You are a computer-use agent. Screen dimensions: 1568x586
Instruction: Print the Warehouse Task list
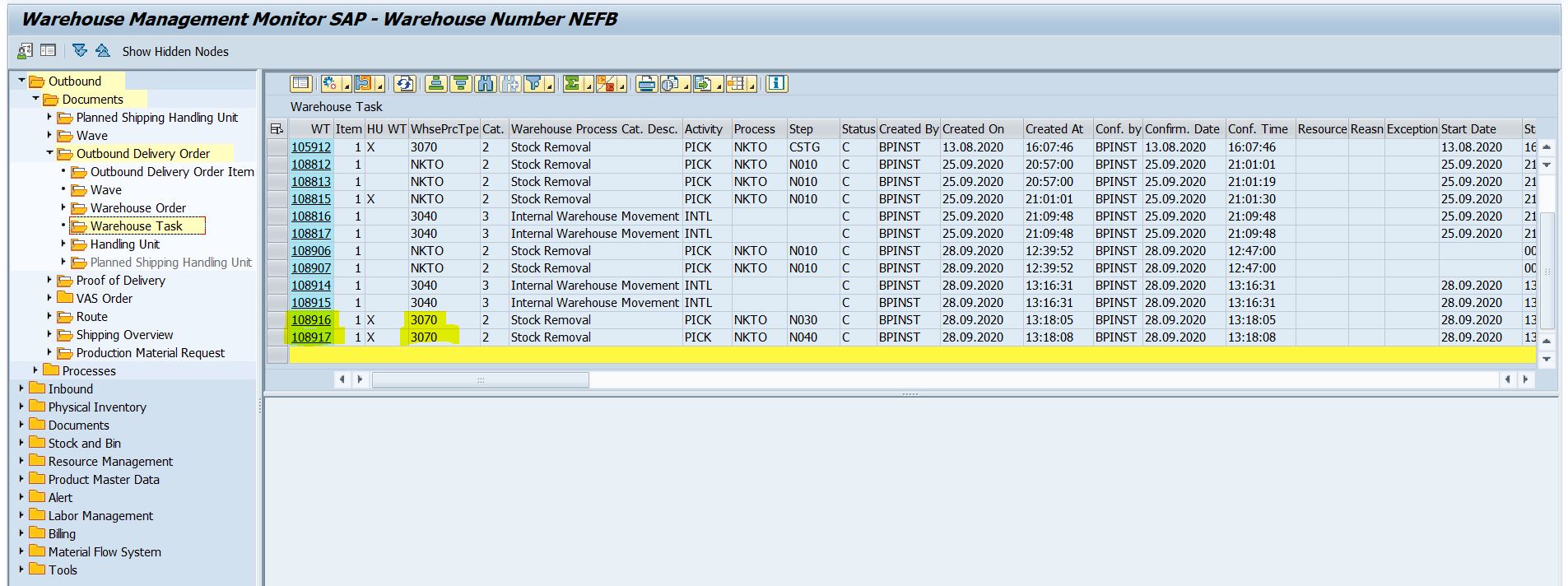point(647,83)
